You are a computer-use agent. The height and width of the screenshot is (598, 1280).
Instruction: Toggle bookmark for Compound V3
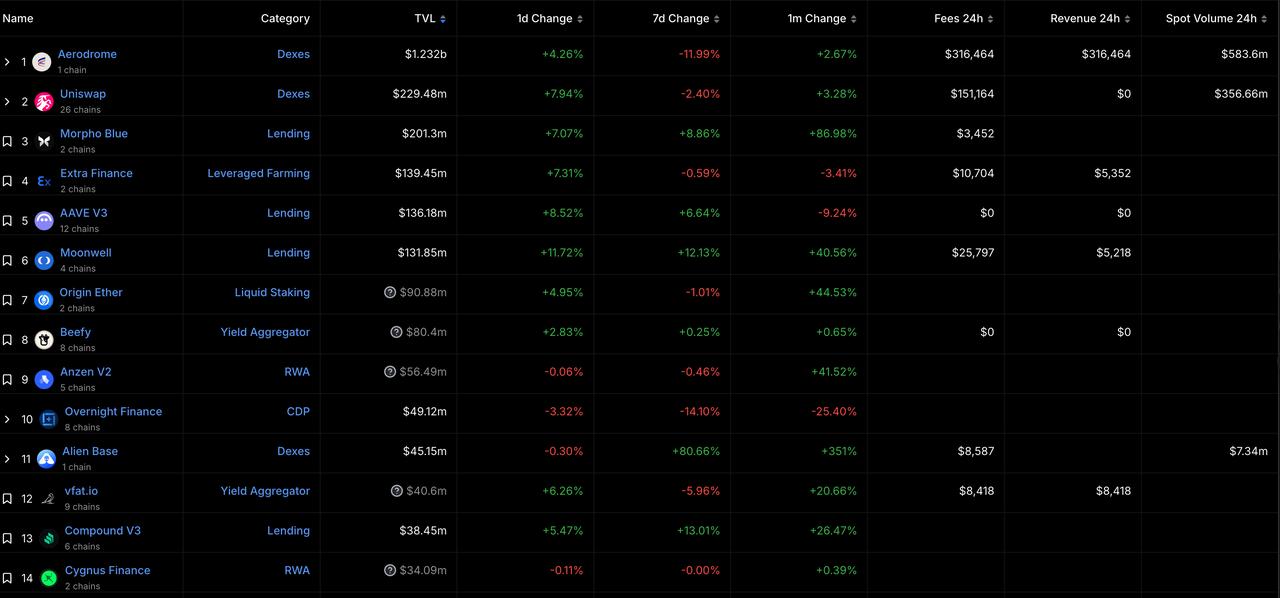[x=7, y=539]
